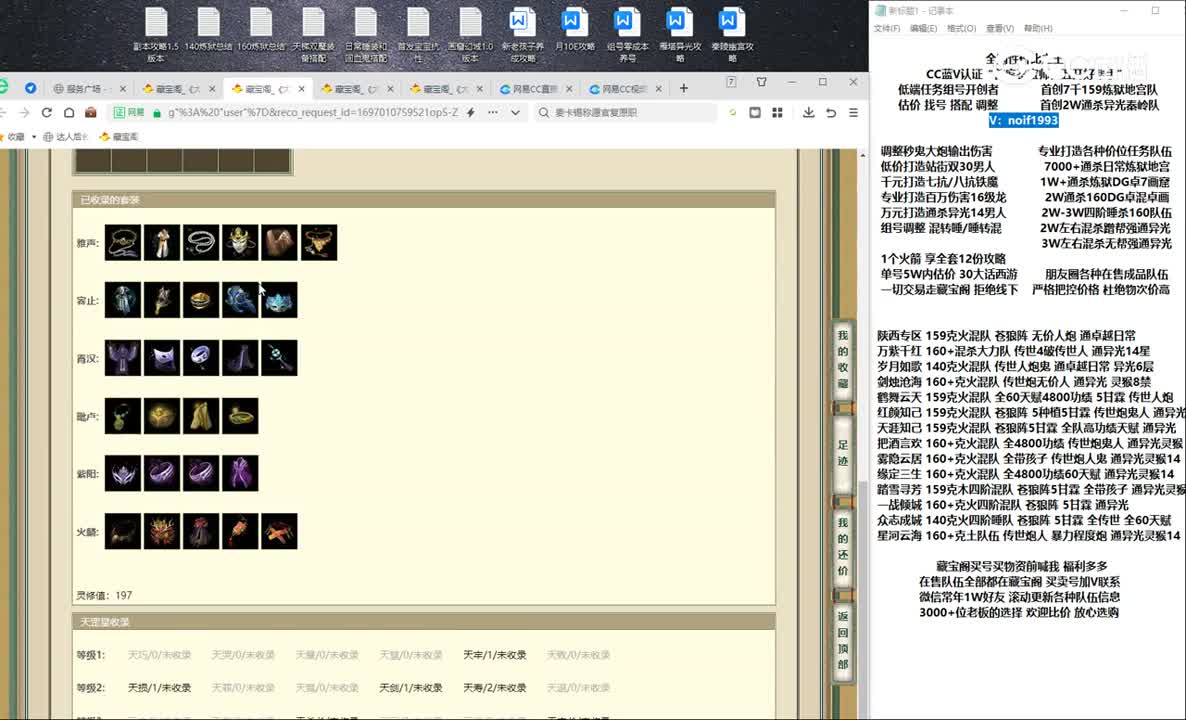Open the browser hamburger menu
This screenshot has width=1186, height=720.
[853, 113]
